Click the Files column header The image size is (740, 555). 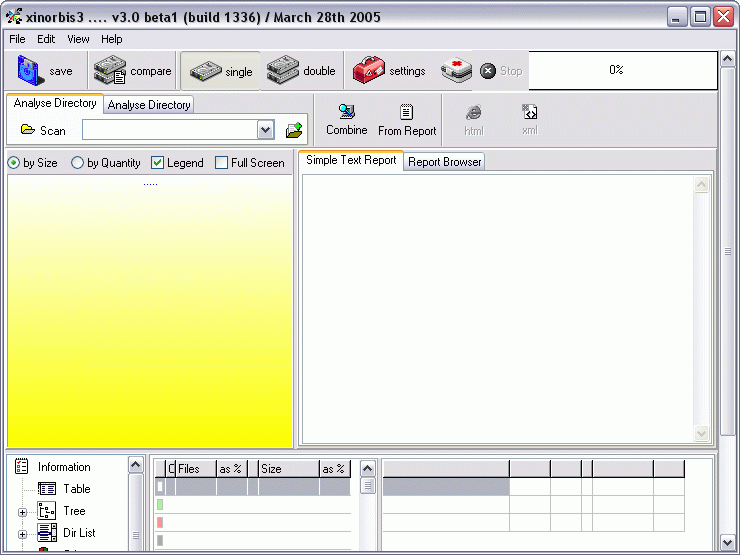196,469
